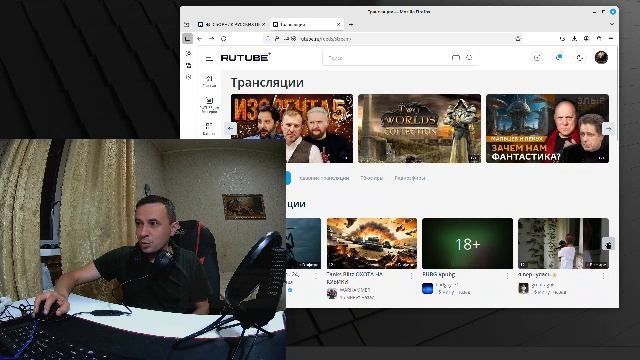
Task: Show next banners with right carousel arrow
Action: (608, 129)
